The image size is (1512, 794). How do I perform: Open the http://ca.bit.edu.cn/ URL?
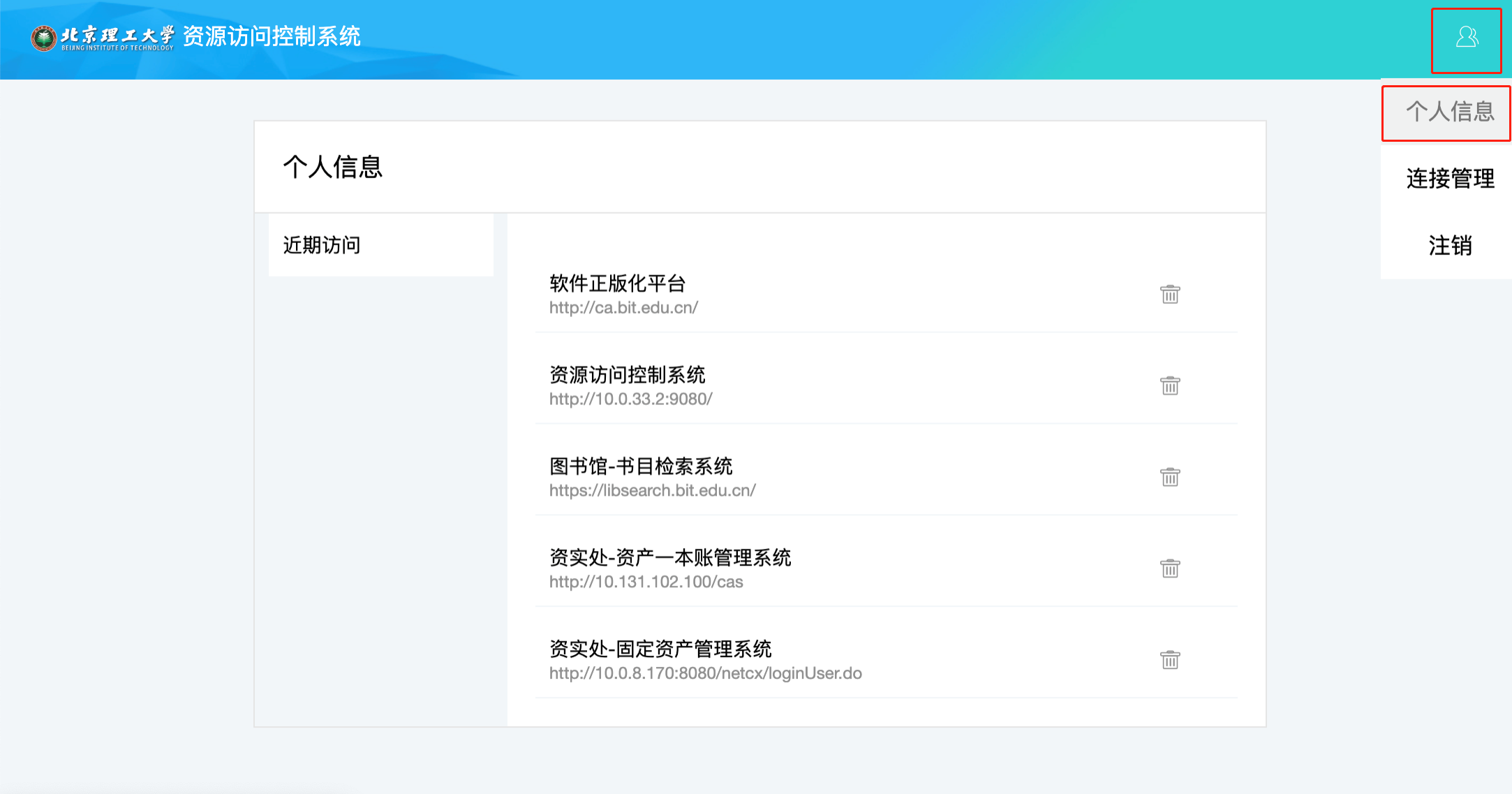623,308
